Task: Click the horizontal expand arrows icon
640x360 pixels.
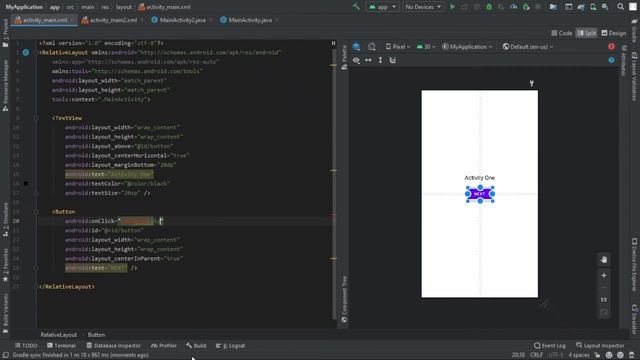Action: [368, 60]
